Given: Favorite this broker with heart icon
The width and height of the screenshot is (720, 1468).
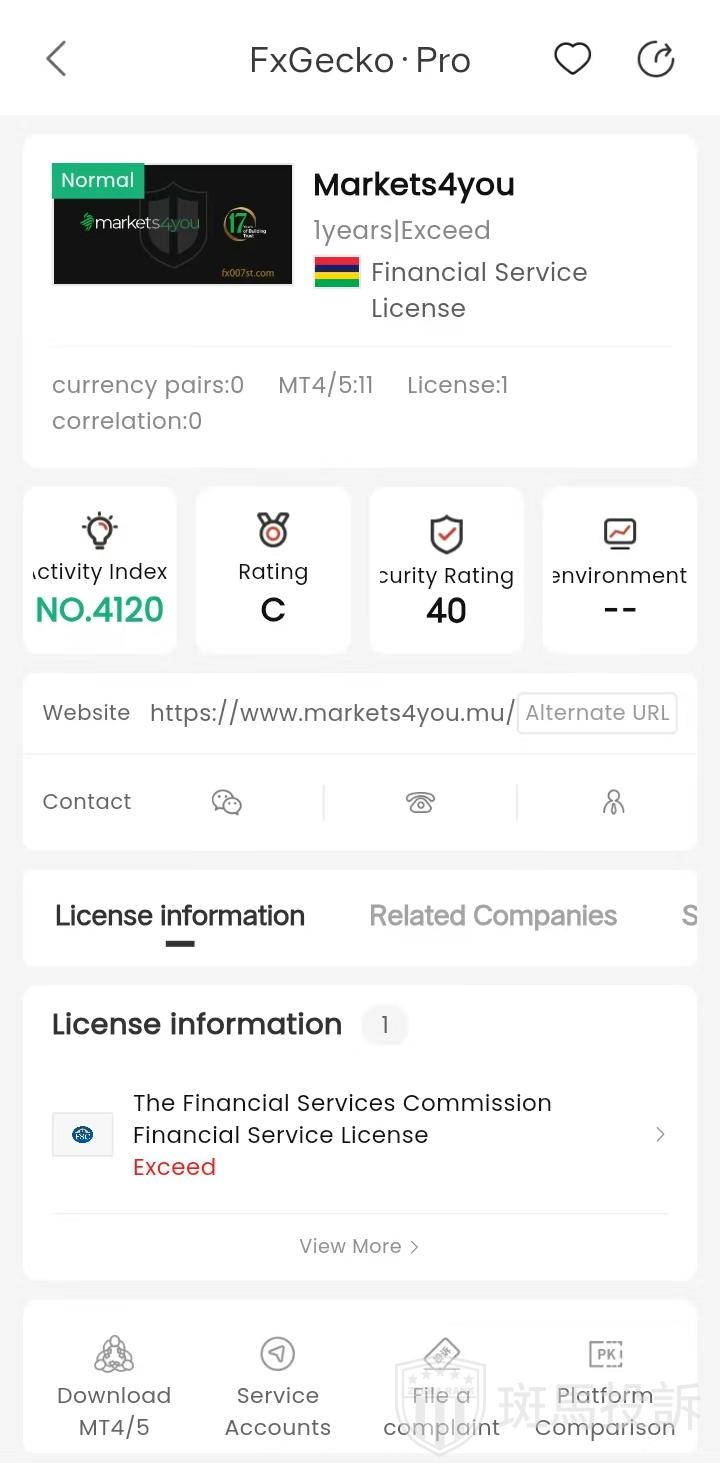Looking at the screenshot, I should [573, 60].
